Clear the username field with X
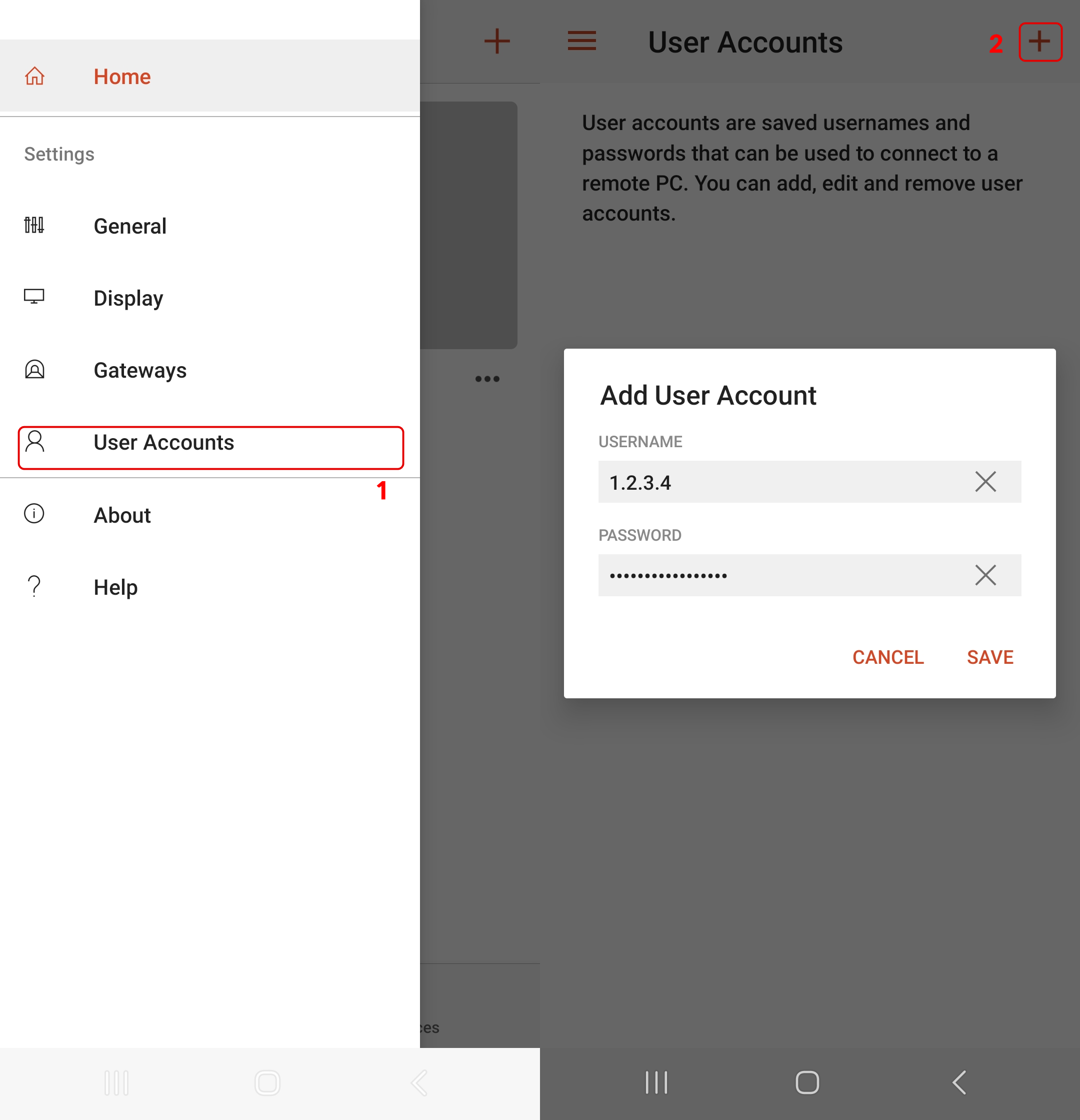The image size is (1080, 1120). (985, 482)
